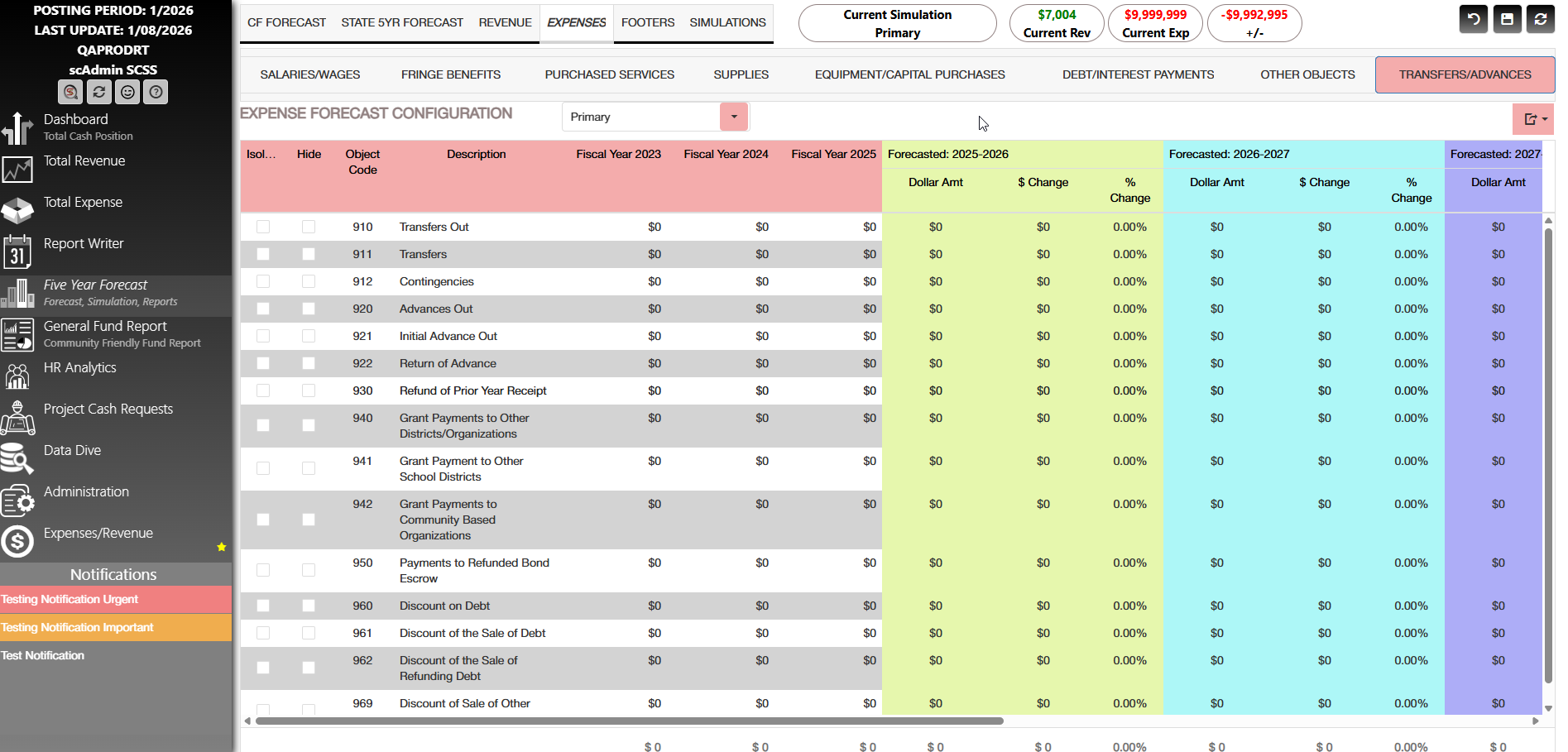Screen dimensions: 1568x752
Task: Click the HR Analytics people icon
Action: (17, 376)
